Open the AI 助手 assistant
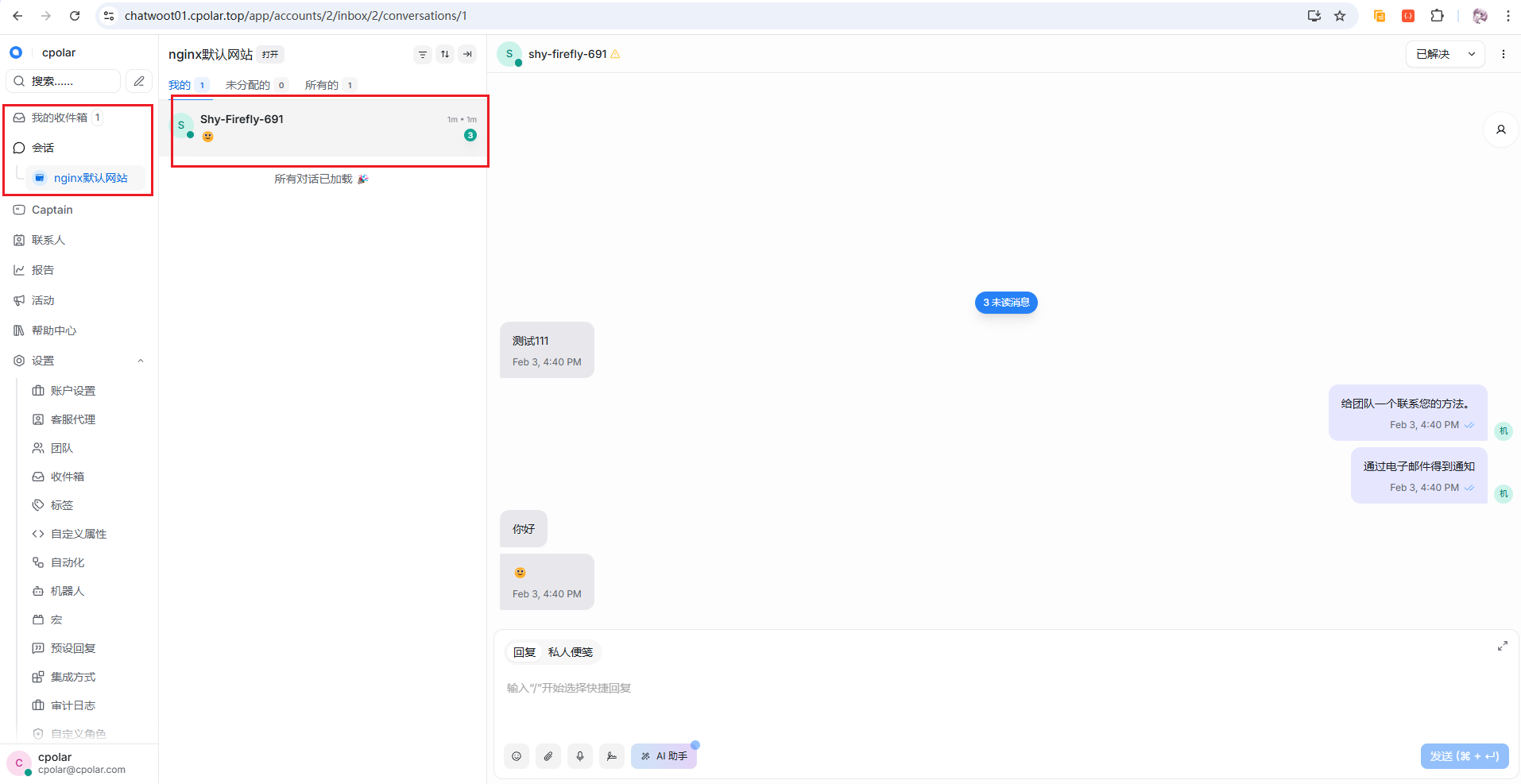This screenshot has height=784, width=1521. [664, 756]
